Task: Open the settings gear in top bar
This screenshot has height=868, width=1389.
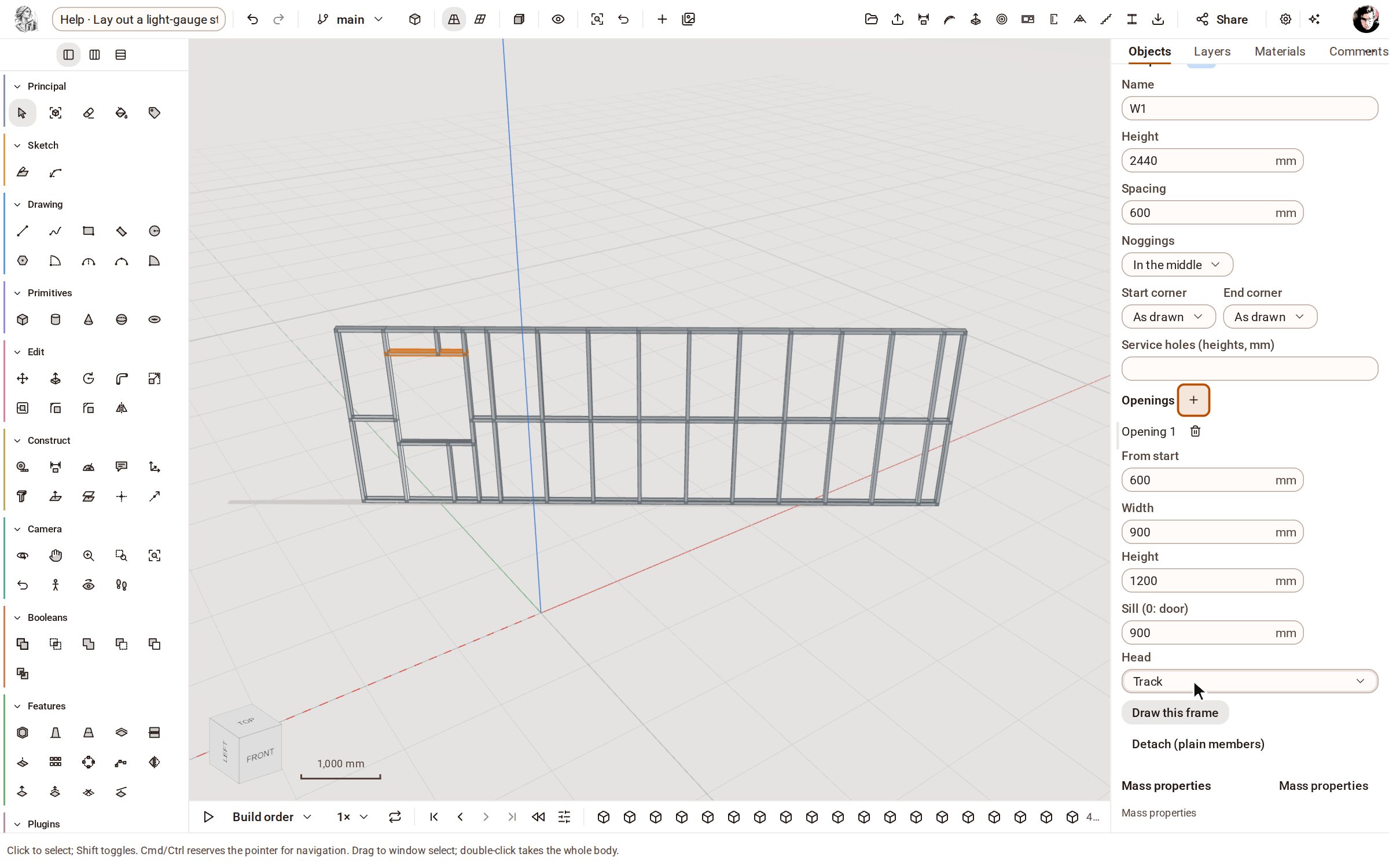Action: click(x=1285, y=19)
